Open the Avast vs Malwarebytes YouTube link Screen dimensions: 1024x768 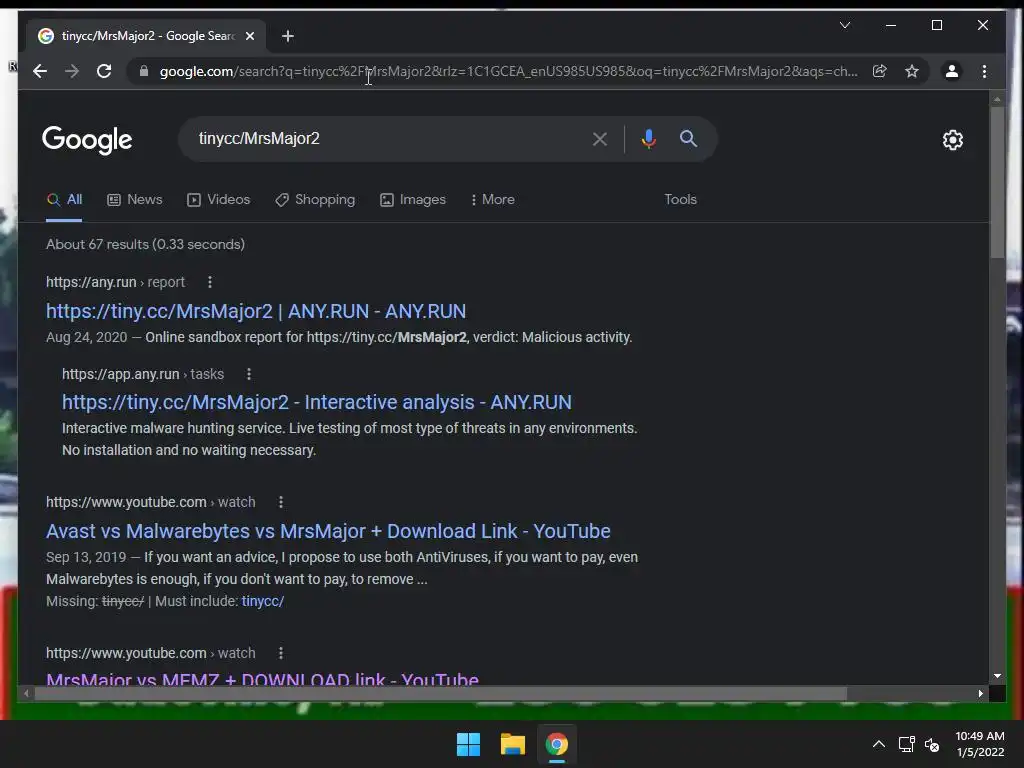click(328, 532)
